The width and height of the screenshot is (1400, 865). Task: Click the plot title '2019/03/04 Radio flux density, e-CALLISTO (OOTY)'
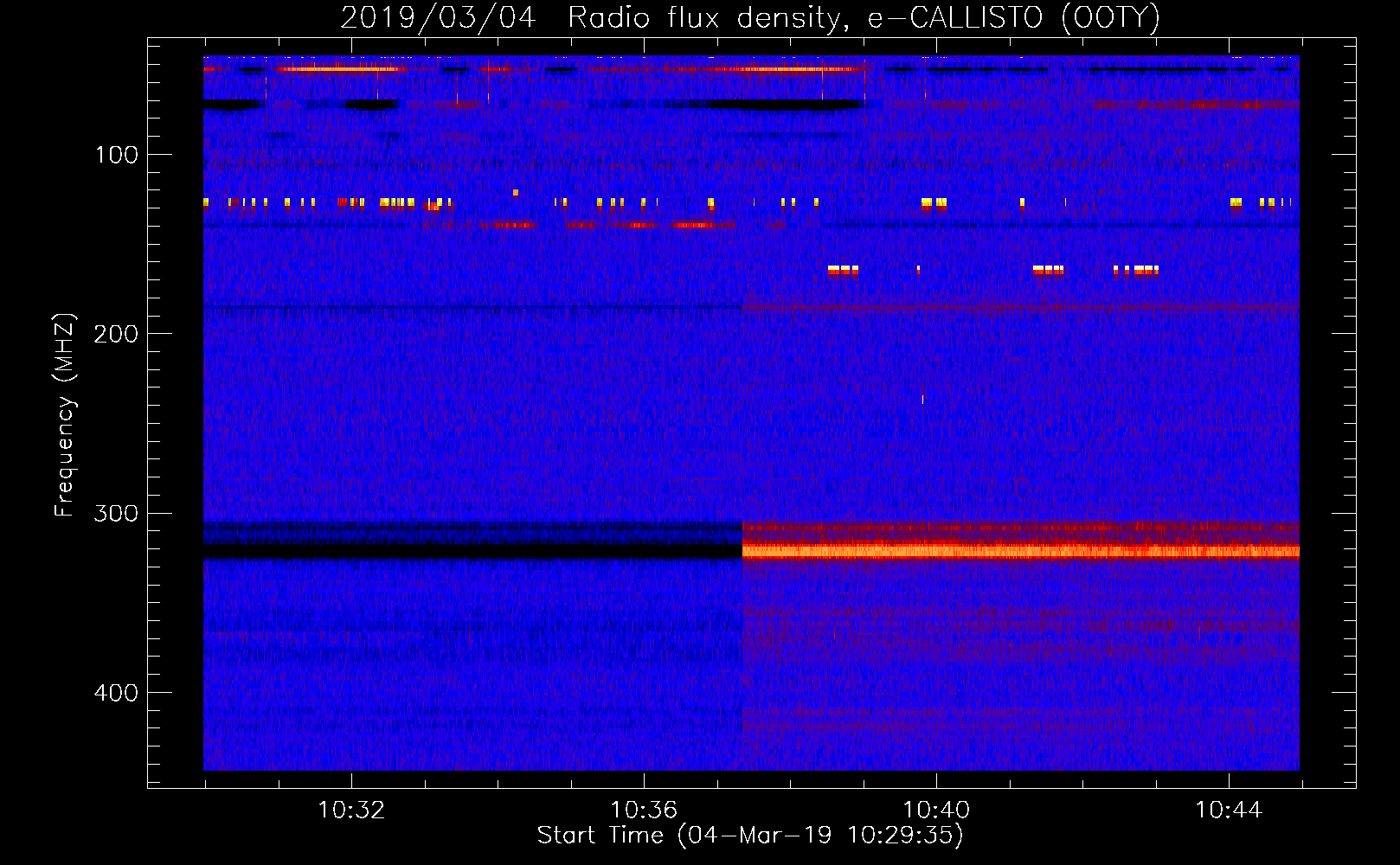tap(750, 17)
